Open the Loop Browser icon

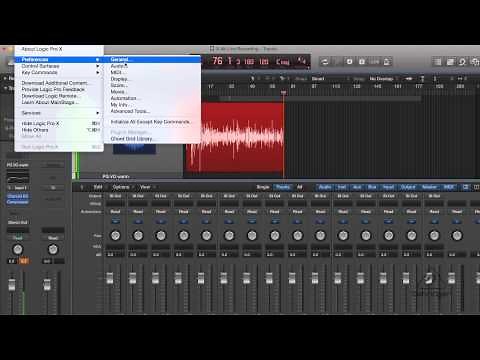[462, 62]
